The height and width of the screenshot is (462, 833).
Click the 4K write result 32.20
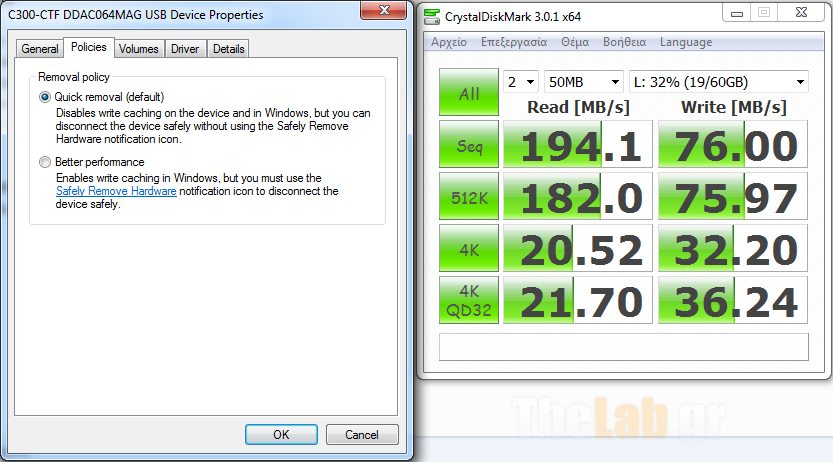click(733, 249)
